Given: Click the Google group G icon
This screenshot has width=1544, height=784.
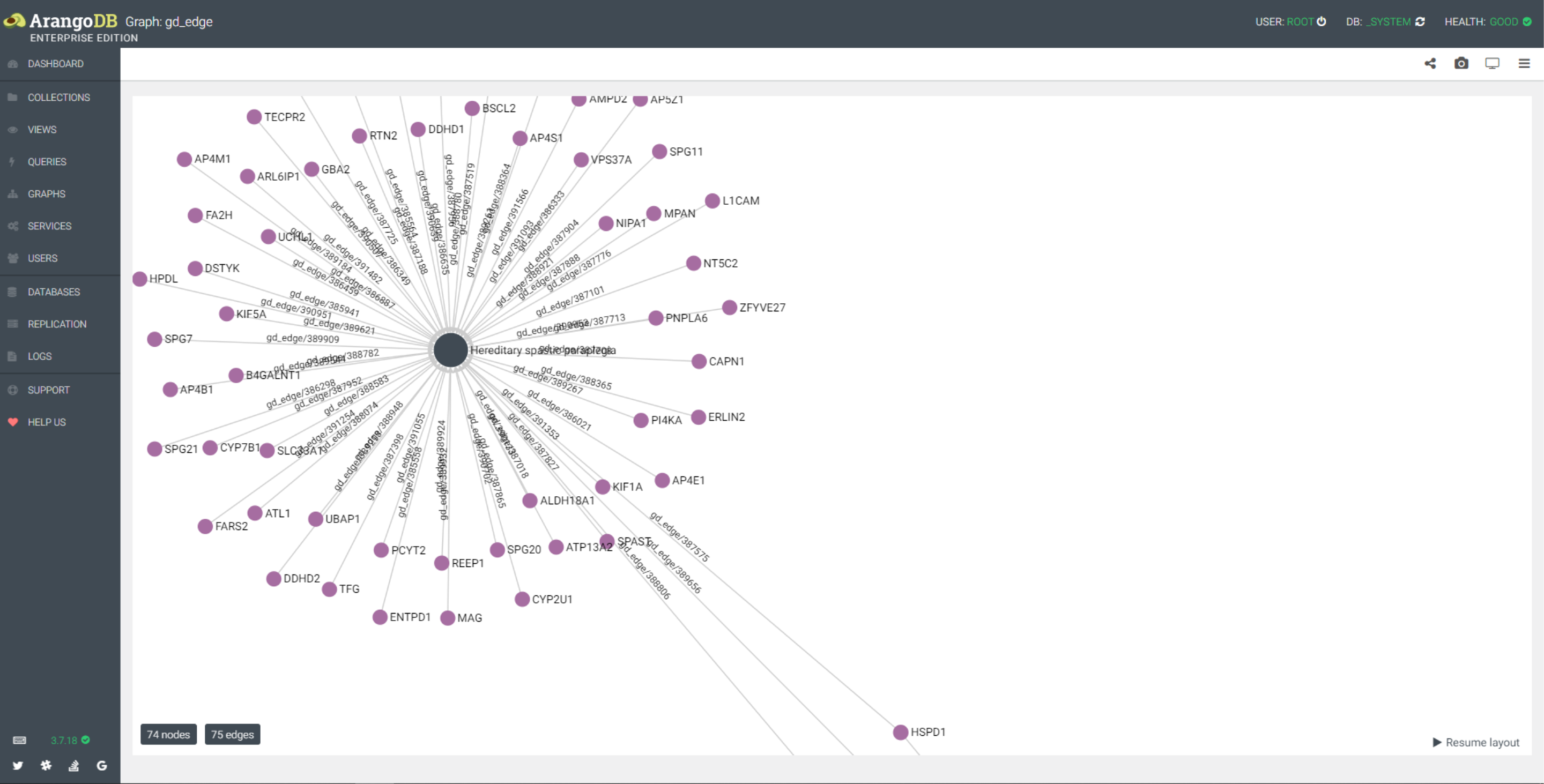Looking at the screenshot, I should [102, 765].
